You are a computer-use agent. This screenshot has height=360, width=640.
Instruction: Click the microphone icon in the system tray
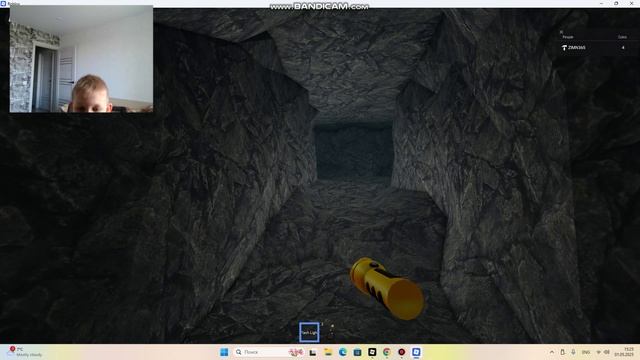[x=573, y=352]
